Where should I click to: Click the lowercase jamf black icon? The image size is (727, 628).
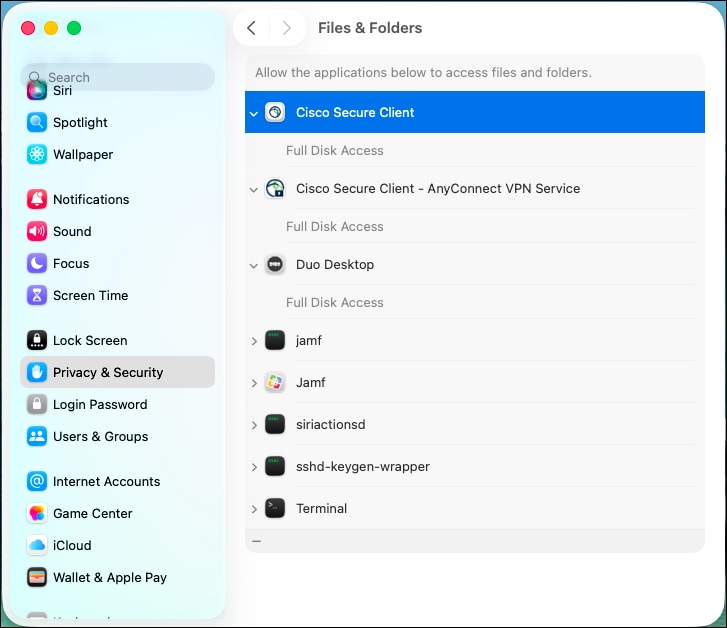(x=275, y=340)
